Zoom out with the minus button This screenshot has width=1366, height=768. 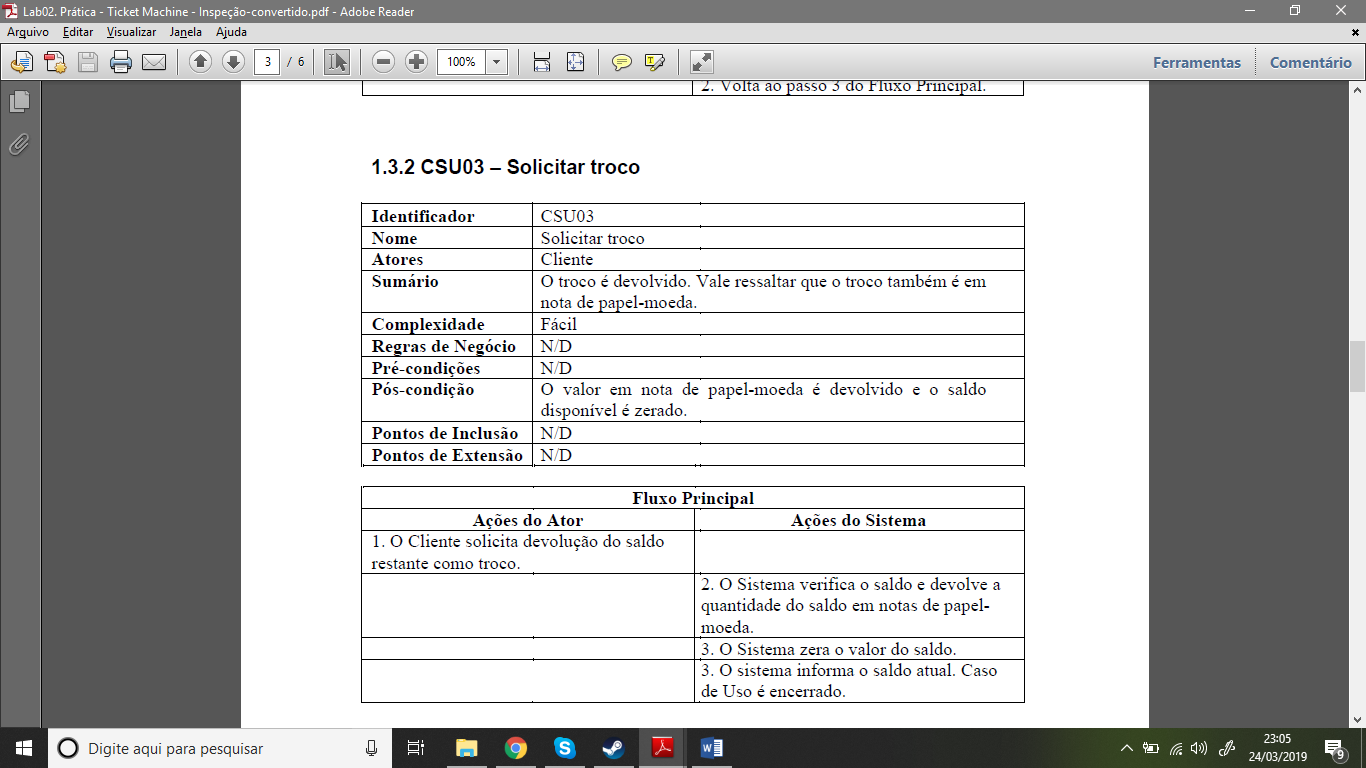383,62
